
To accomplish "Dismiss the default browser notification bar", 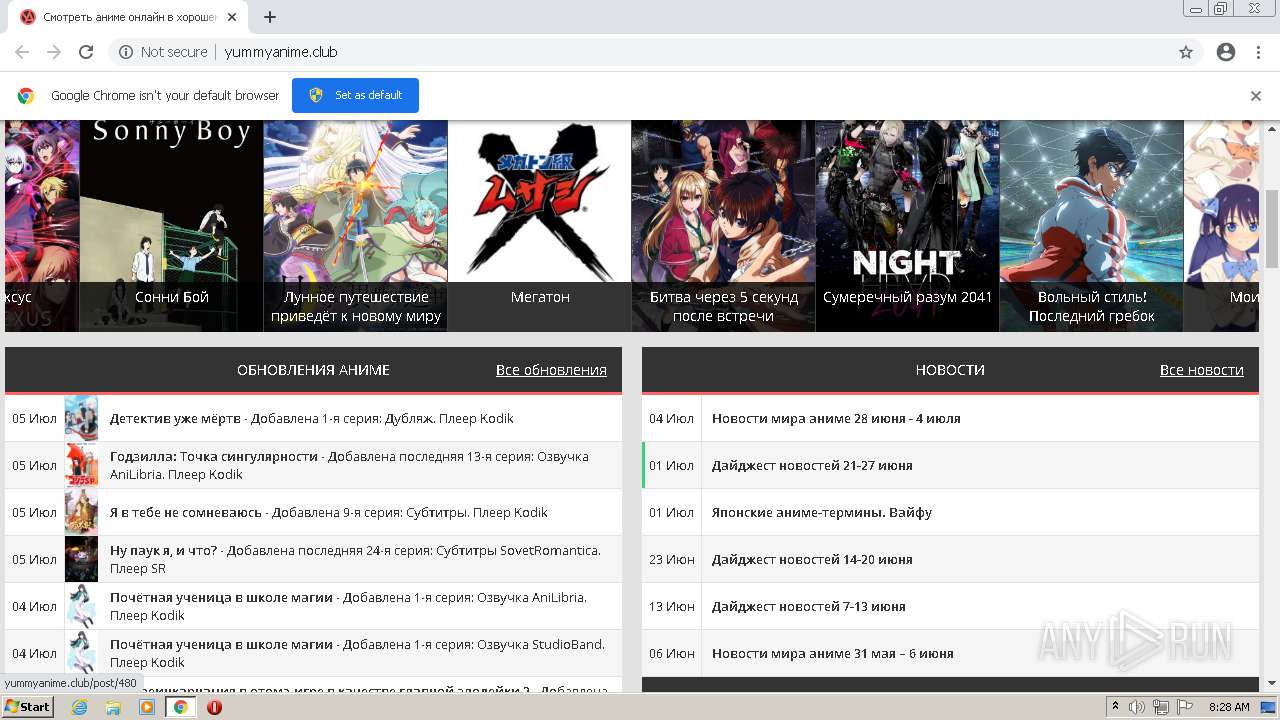I will pyautogui.click(x=1256, y=96).
